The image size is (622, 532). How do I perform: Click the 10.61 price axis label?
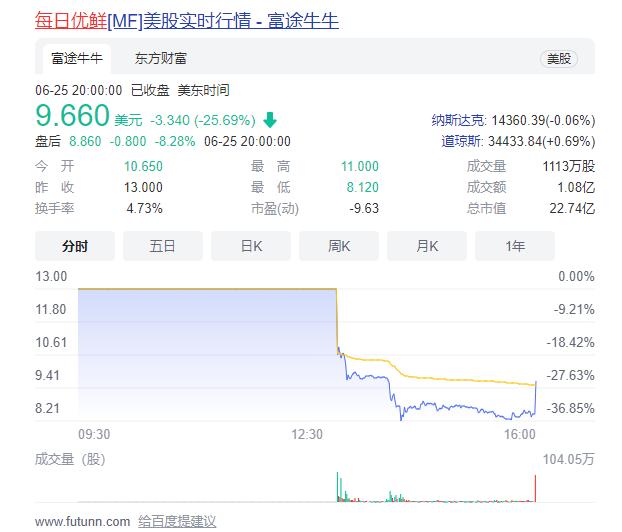click(x=51, y=342)
